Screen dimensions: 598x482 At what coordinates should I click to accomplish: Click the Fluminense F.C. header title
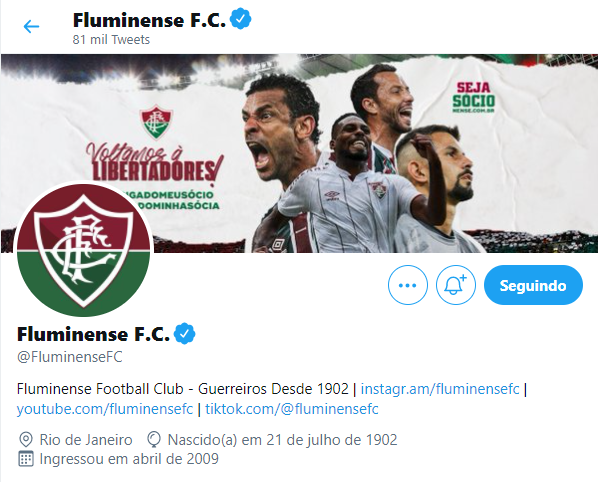click(x=149, y=20)
